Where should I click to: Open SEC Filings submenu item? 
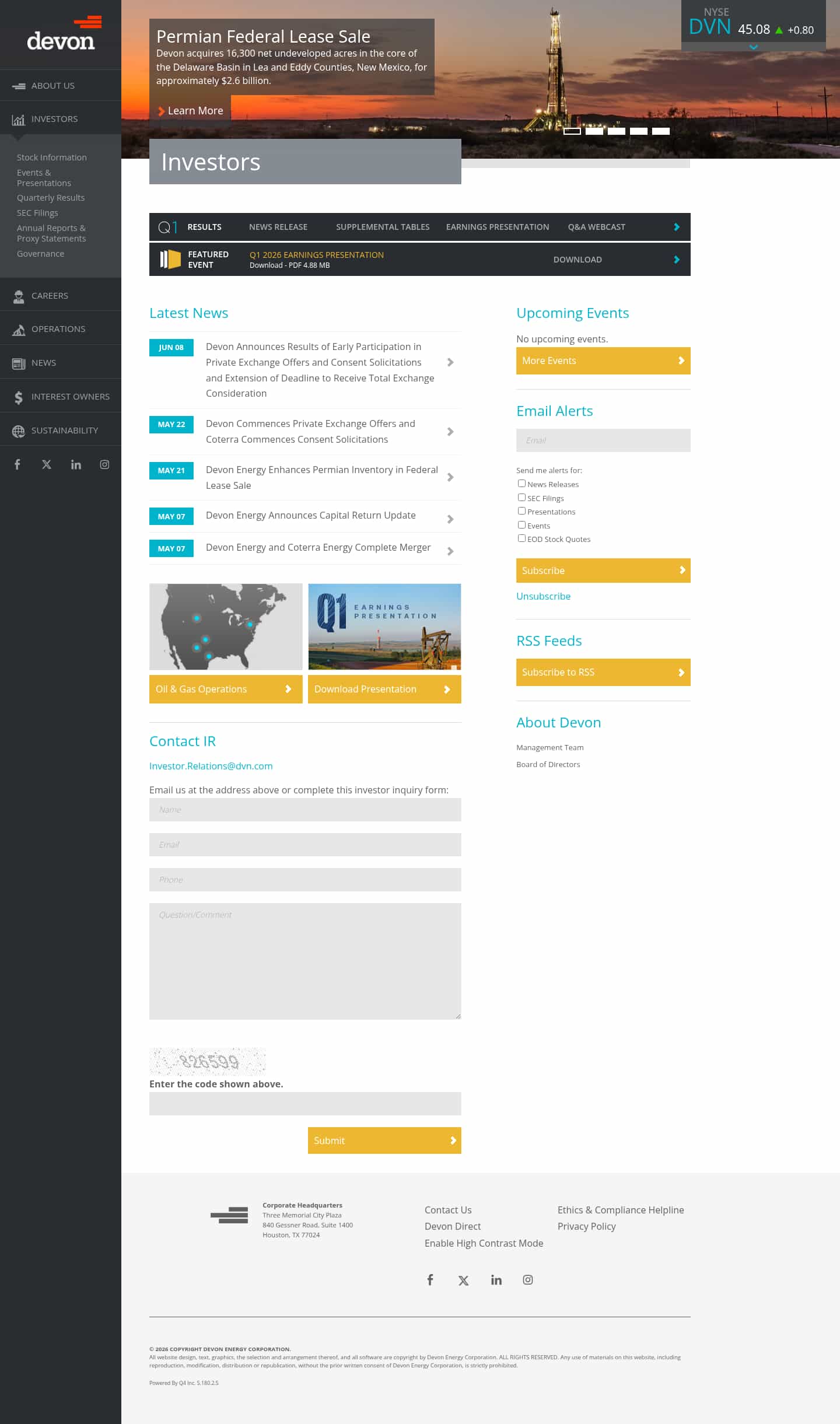tap(37, 213)
